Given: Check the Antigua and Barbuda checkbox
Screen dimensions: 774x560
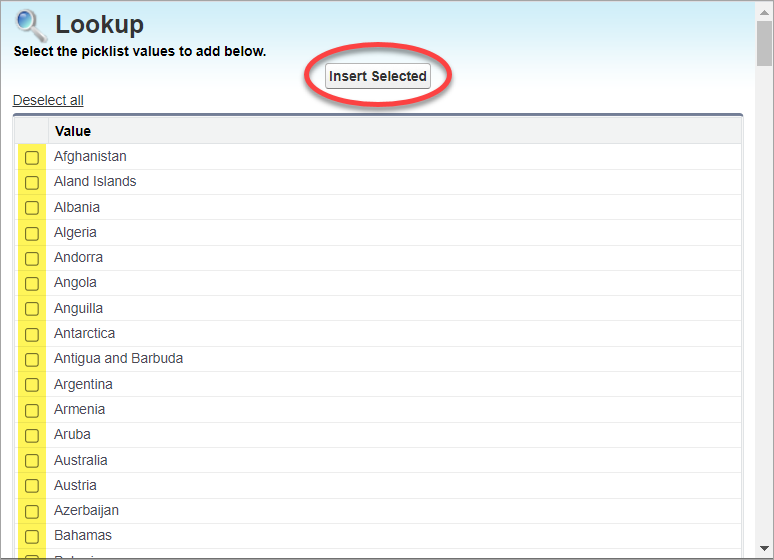Looking at the screenshot, I should click(x=32, y=360).
